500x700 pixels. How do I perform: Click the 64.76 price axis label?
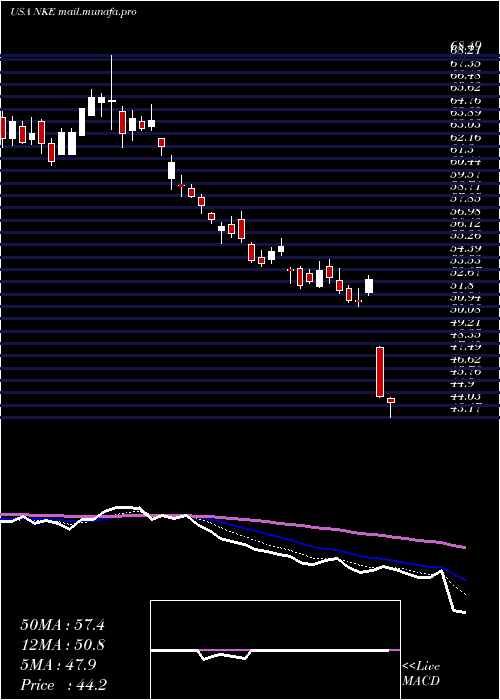(x=466, y=100)
